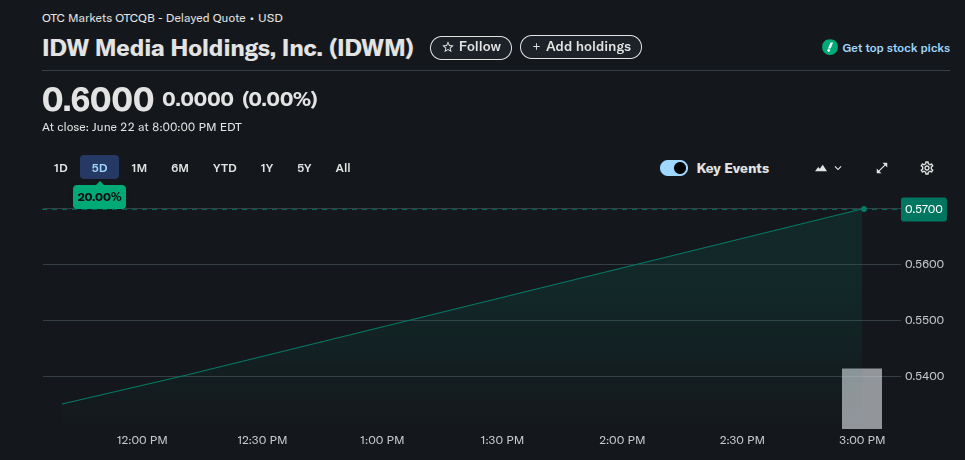The height and width of the screenshot is (460, 965).
Task: Open chart settings gear
Action: point(927,168)
